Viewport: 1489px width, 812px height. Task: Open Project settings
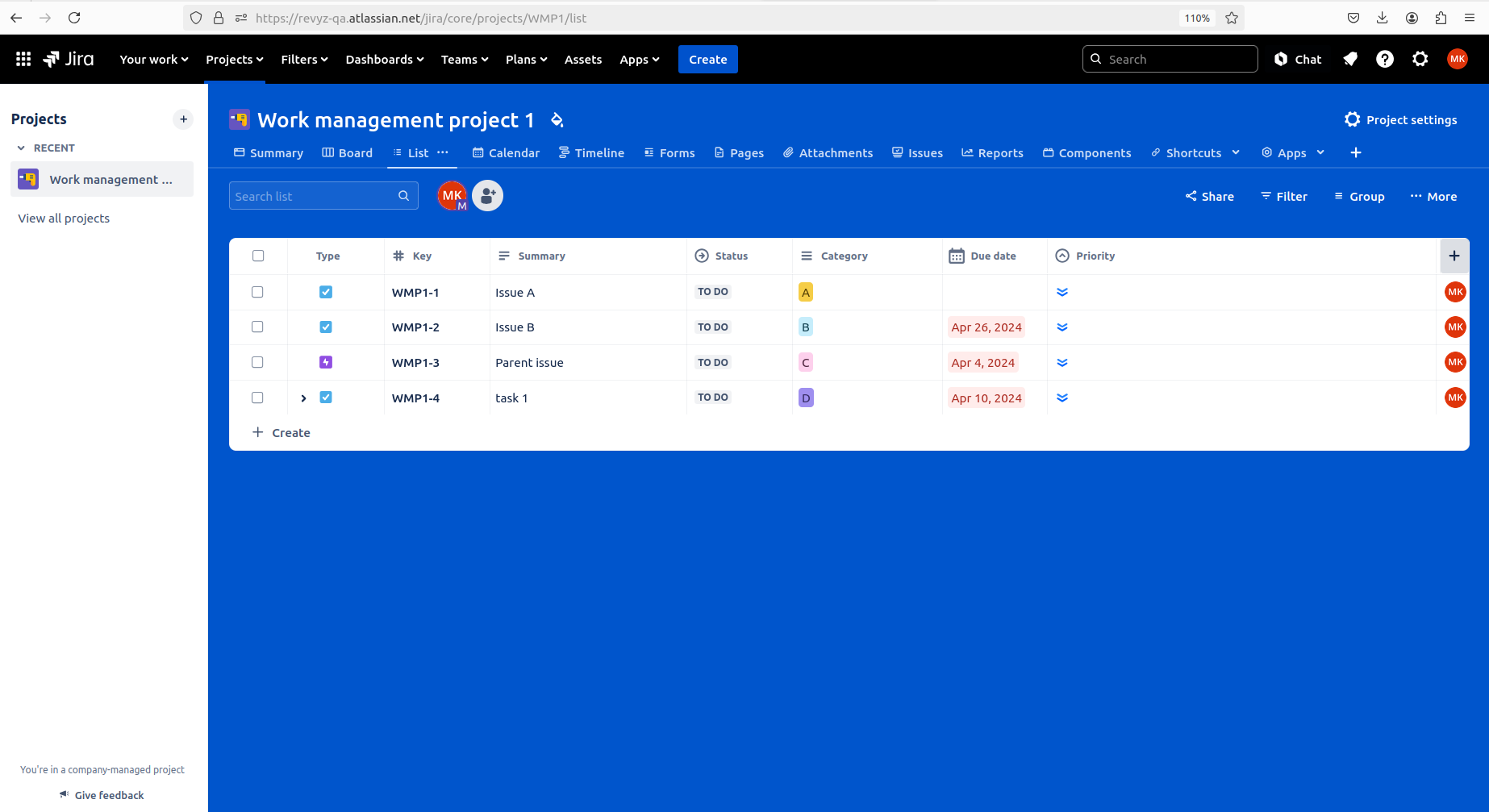[x=1401, y=119]
